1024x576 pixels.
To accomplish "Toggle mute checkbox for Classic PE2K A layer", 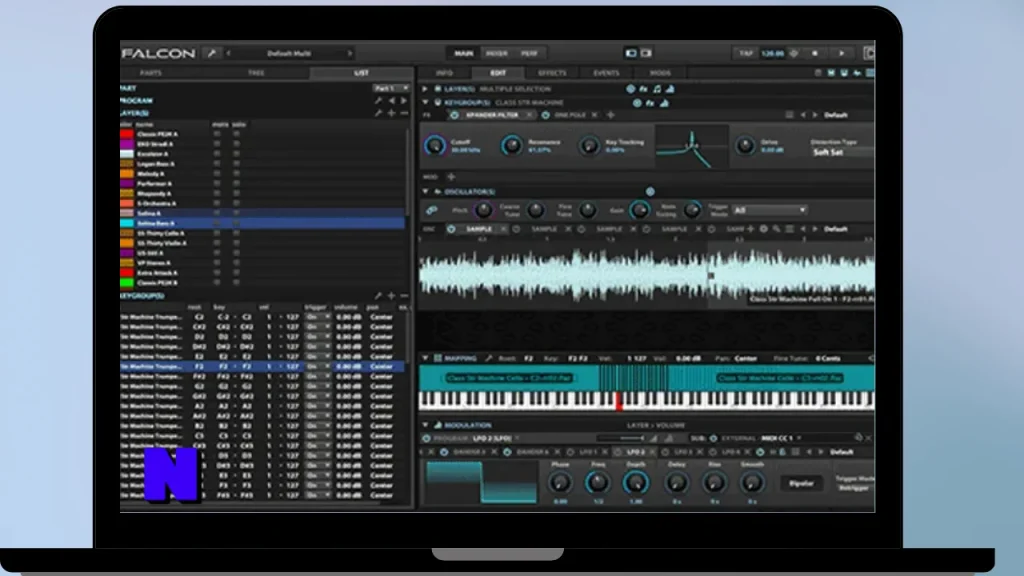I will click(217, 134).
